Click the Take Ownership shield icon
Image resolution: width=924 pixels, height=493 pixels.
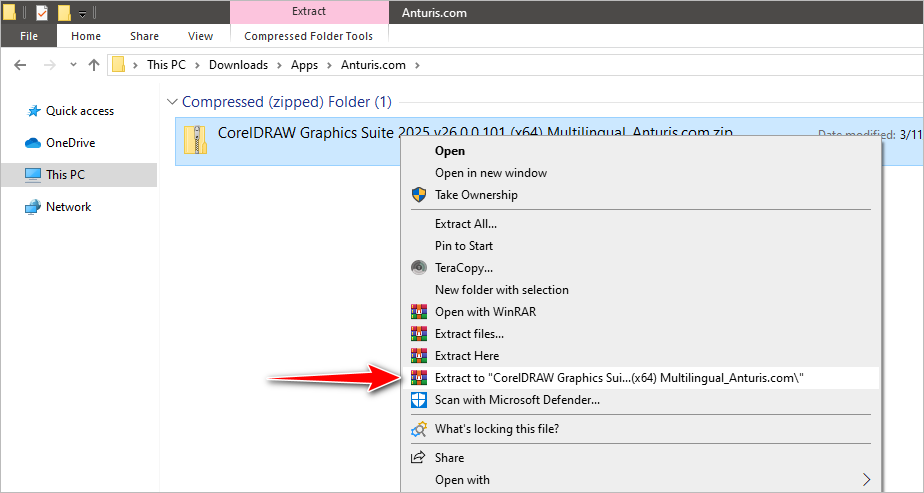pyautogui.click(x=419, y=195)
